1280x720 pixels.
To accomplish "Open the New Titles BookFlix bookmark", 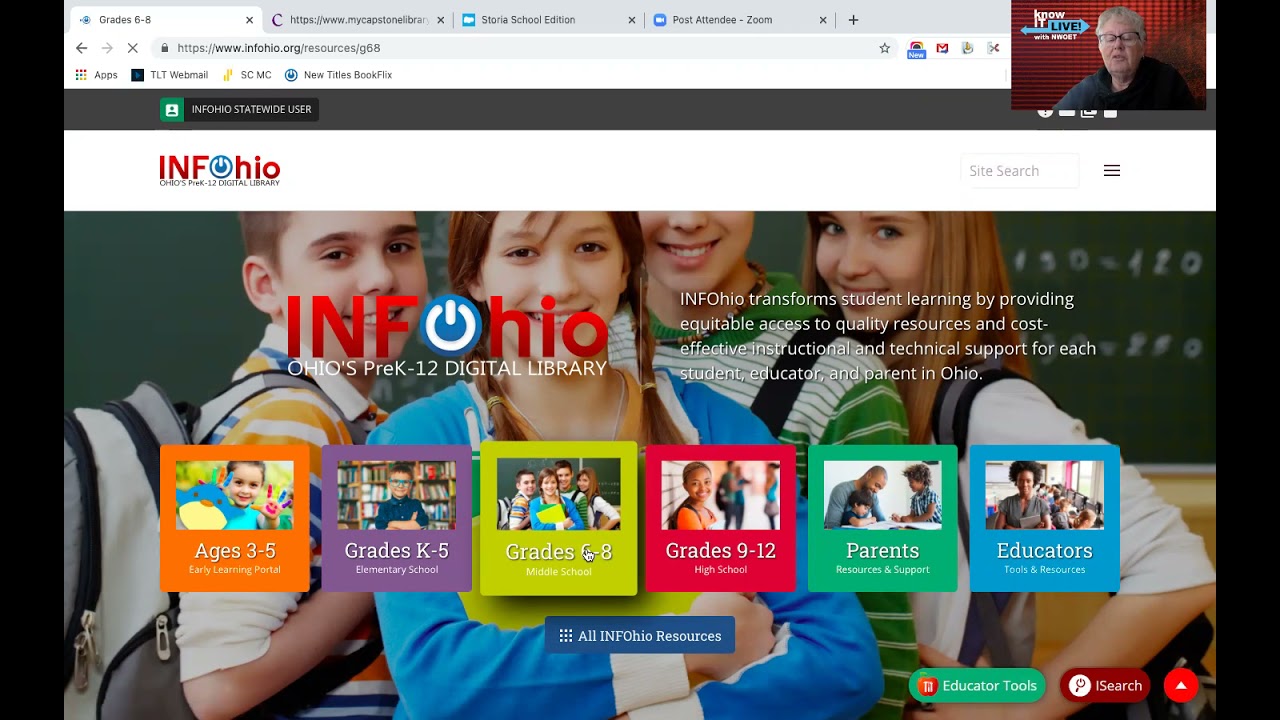I will [339, 75].
